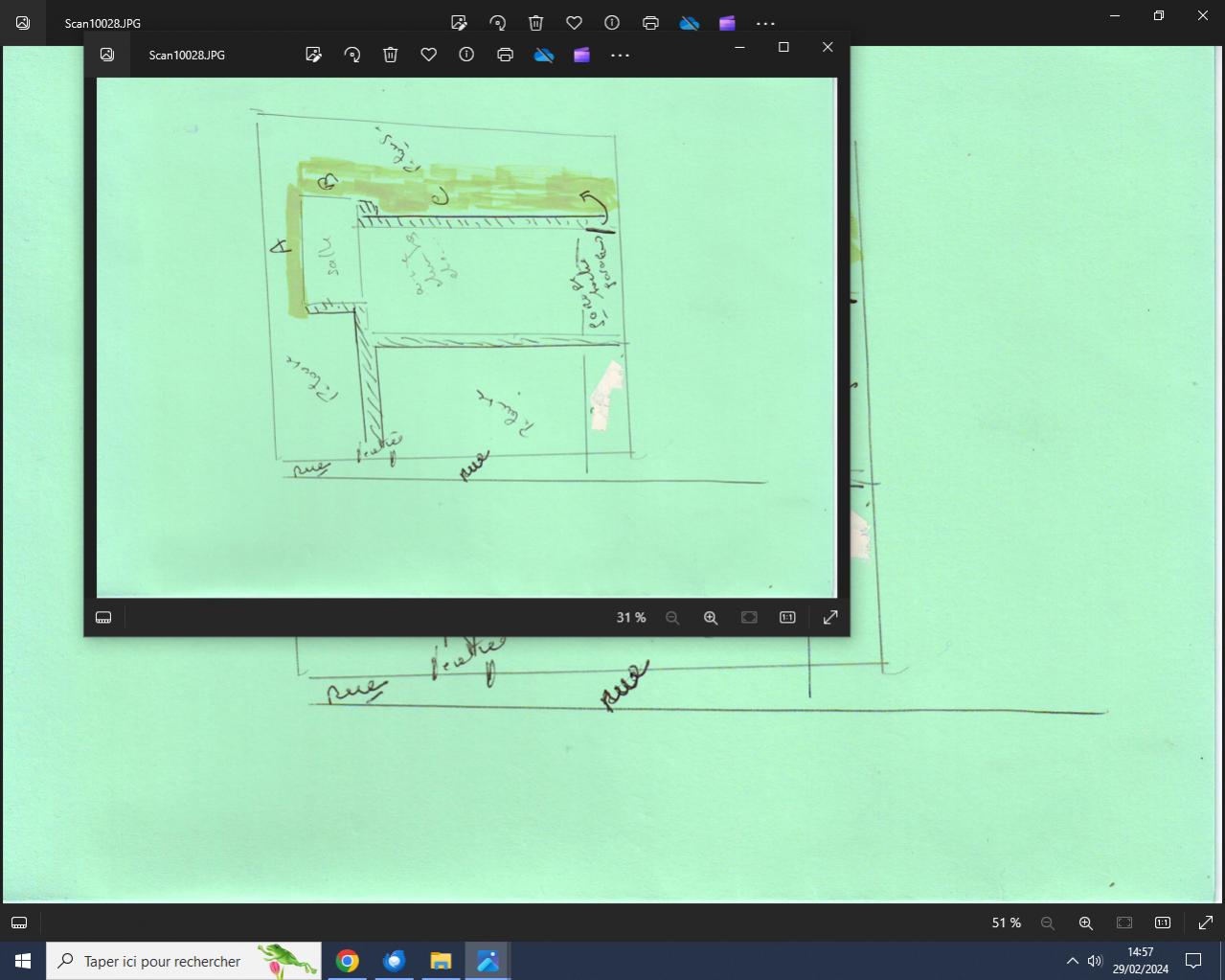1225x980 pixels.
Task: Print the image from back Photos window
Action: tap(650, 23)
